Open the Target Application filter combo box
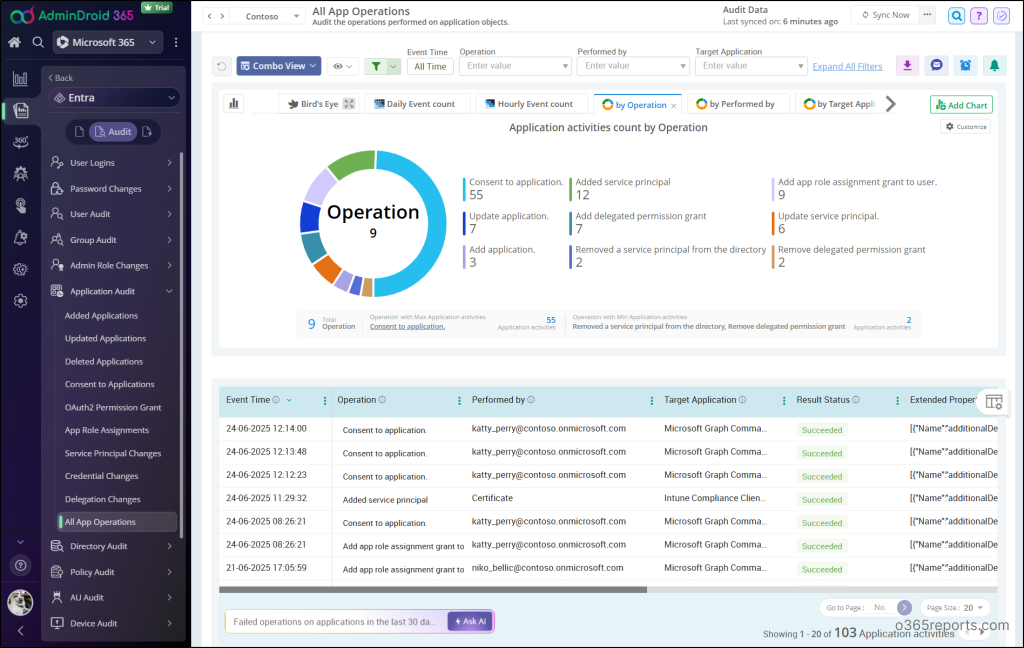 pos(751,66)
